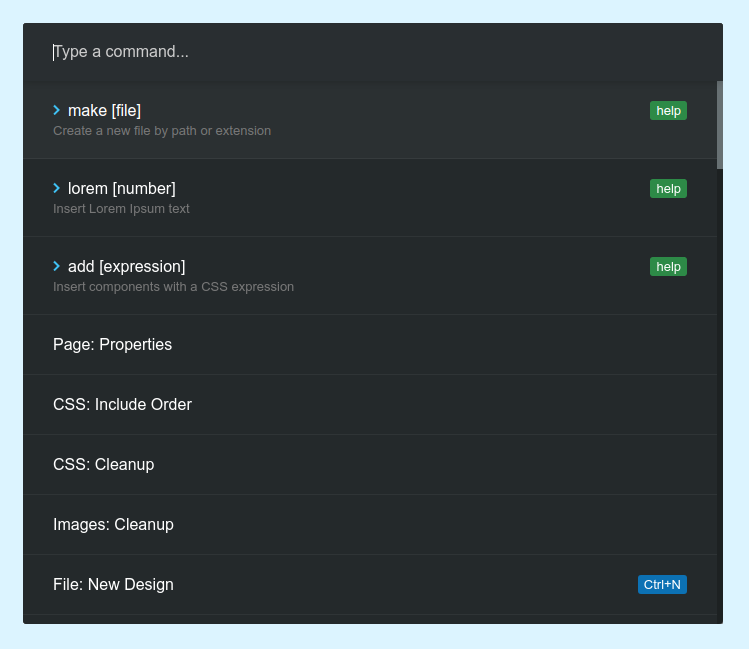The width and height of the screenshot is (749, 649).
Task: Select the add [expression] command title
Action: [x=126, y=266]
